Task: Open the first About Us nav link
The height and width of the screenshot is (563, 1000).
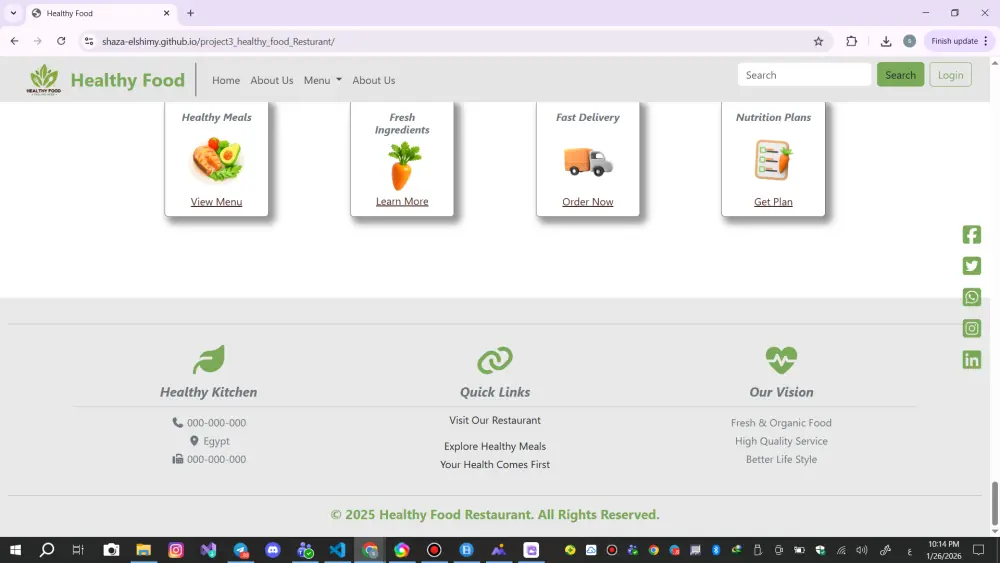Action: [x=272, y=80]
